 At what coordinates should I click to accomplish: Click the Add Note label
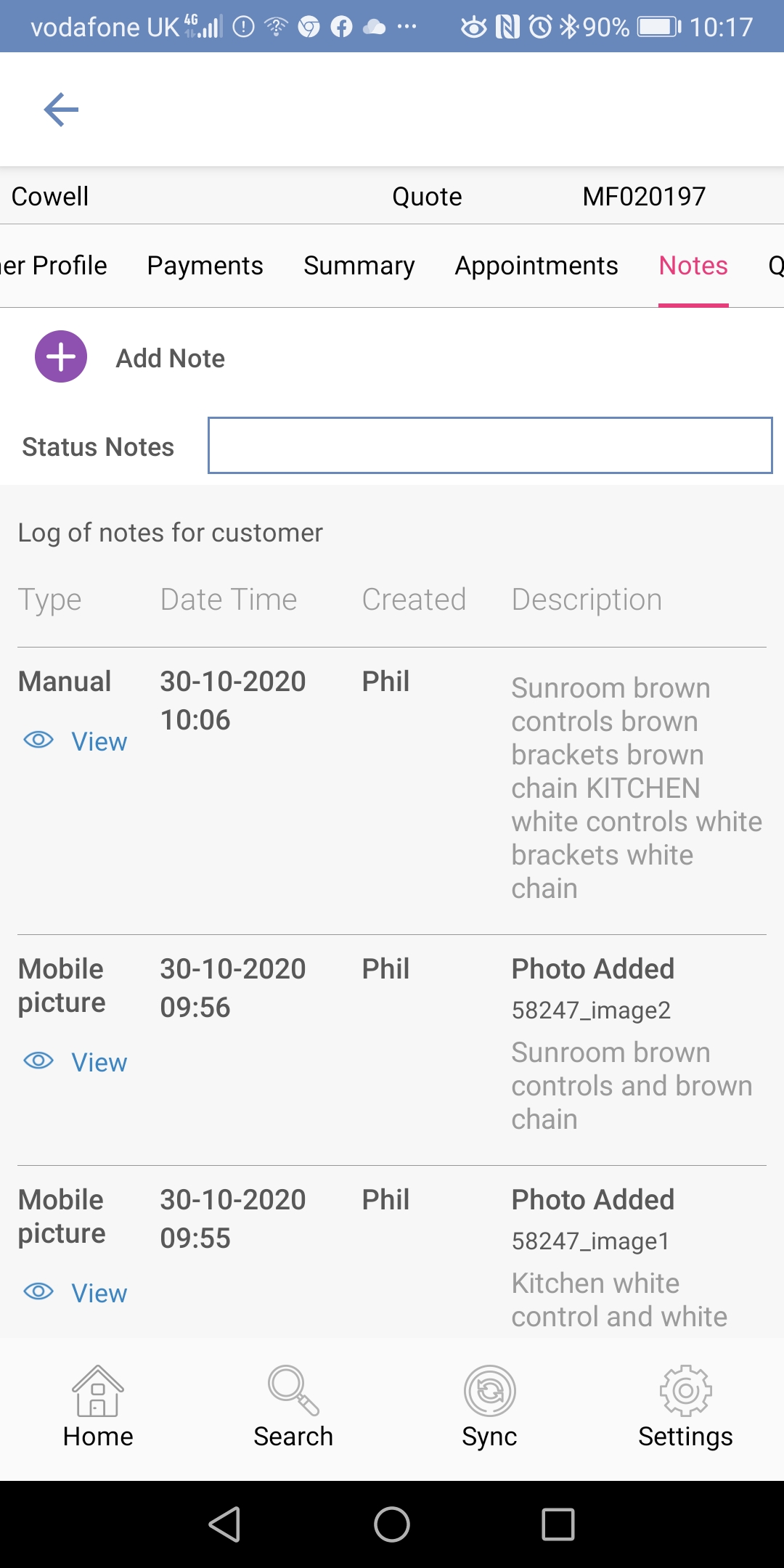pos(171,358)
